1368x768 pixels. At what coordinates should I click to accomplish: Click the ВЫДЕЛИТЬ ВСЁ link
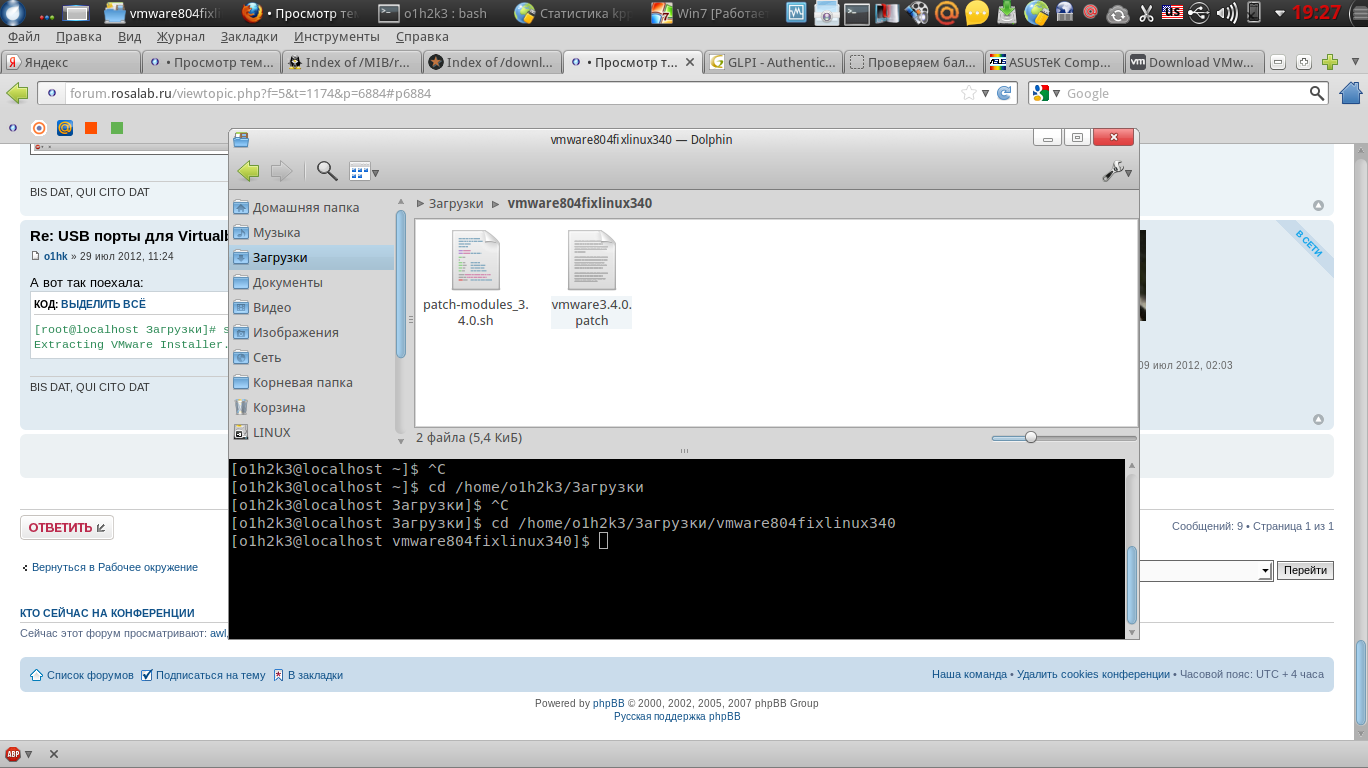click(102, 304)
